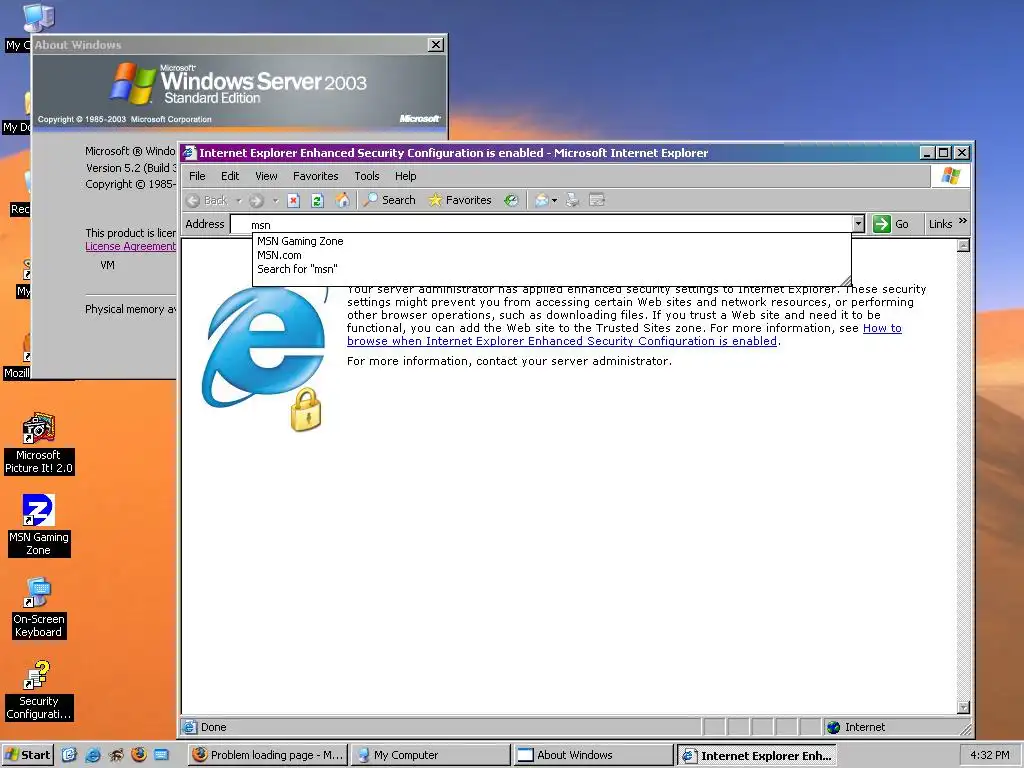This screenshot has height=768, width=1024.
Task: Open the Edit menu
Action: [230, 176]
